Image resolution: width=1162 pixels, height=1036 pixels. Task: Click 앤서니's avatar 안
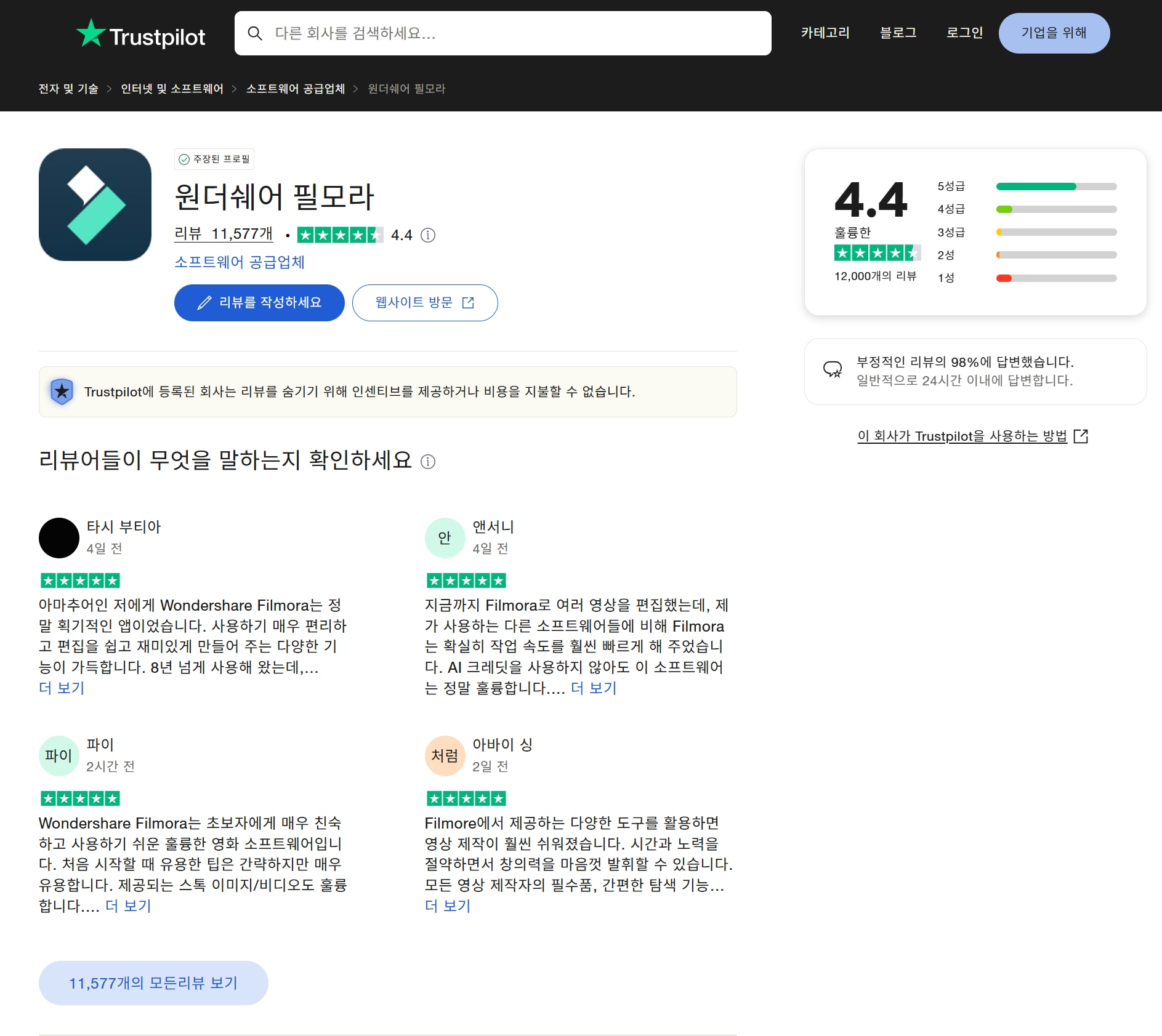pyautogui.click(x=445, y=538)
